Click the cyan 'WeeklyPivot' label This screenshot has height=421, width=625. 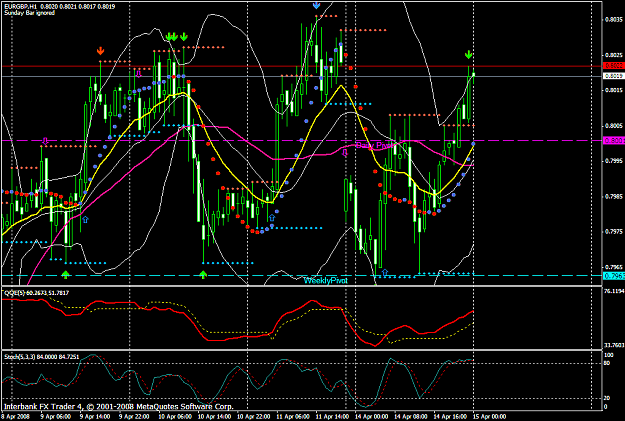(x=326, y=281)
